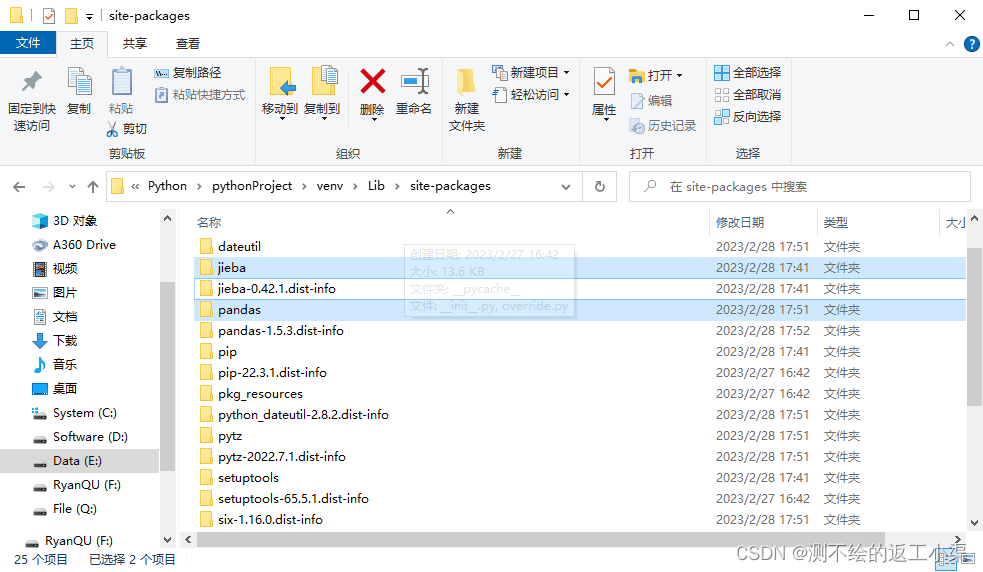Click the search site-packages box
This screenshot has height=572, width=983.
tap(800, 187)
